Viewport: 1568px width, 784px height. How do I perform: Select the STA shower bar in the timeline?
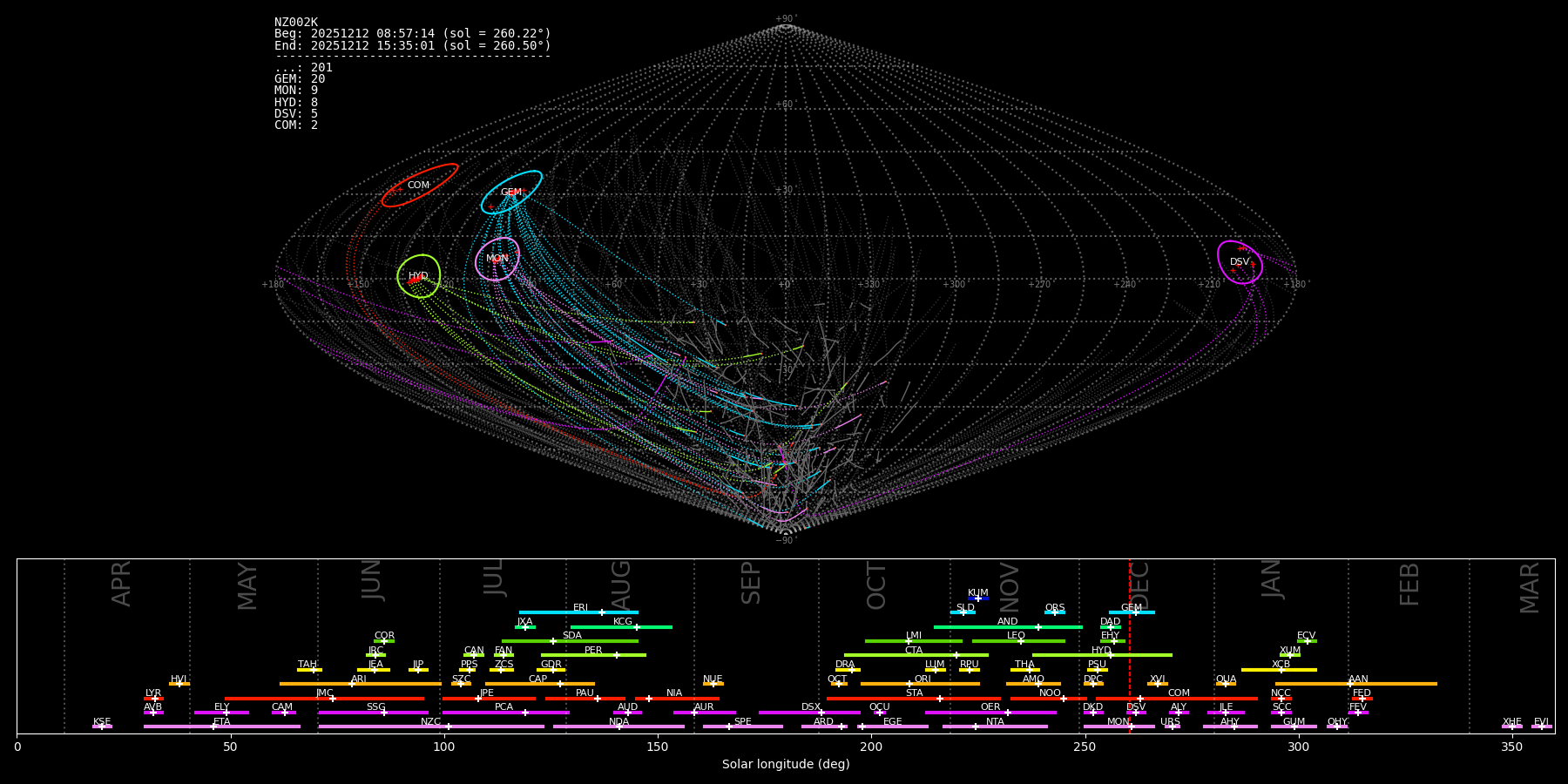(x=914, y=699)
